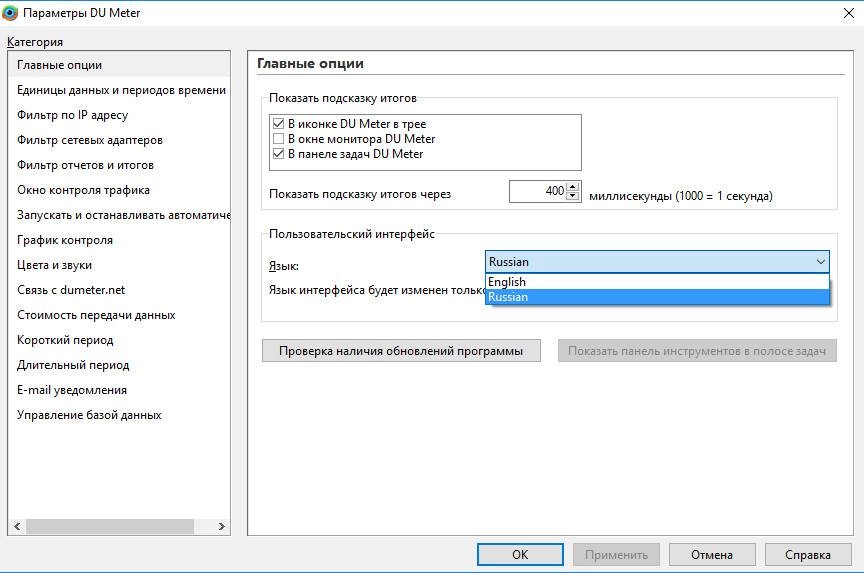Open Управление базой данных category

coord(119,415)
